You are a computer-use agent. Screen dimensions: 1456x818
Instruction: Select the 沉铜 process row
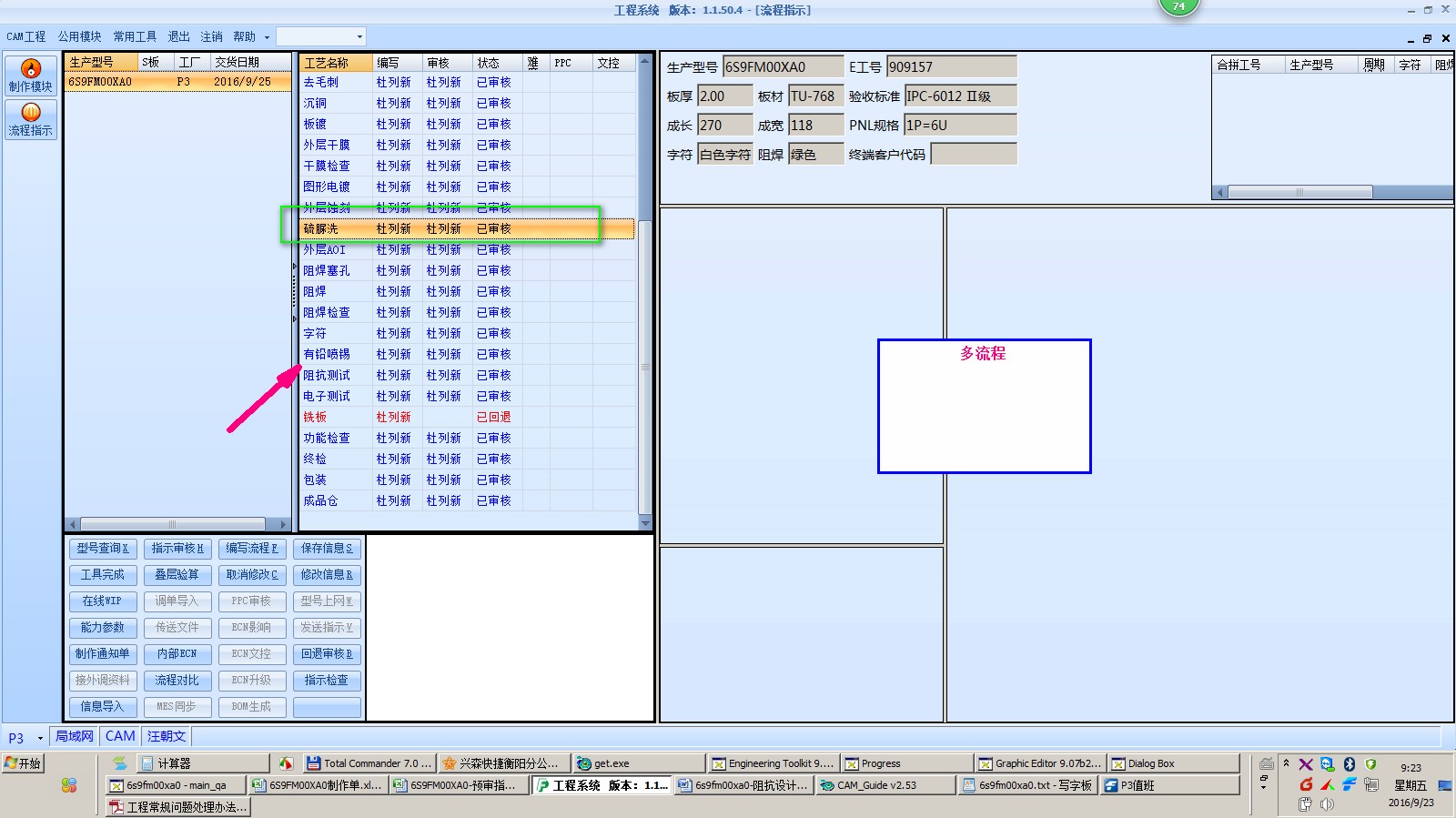[469, 104]
